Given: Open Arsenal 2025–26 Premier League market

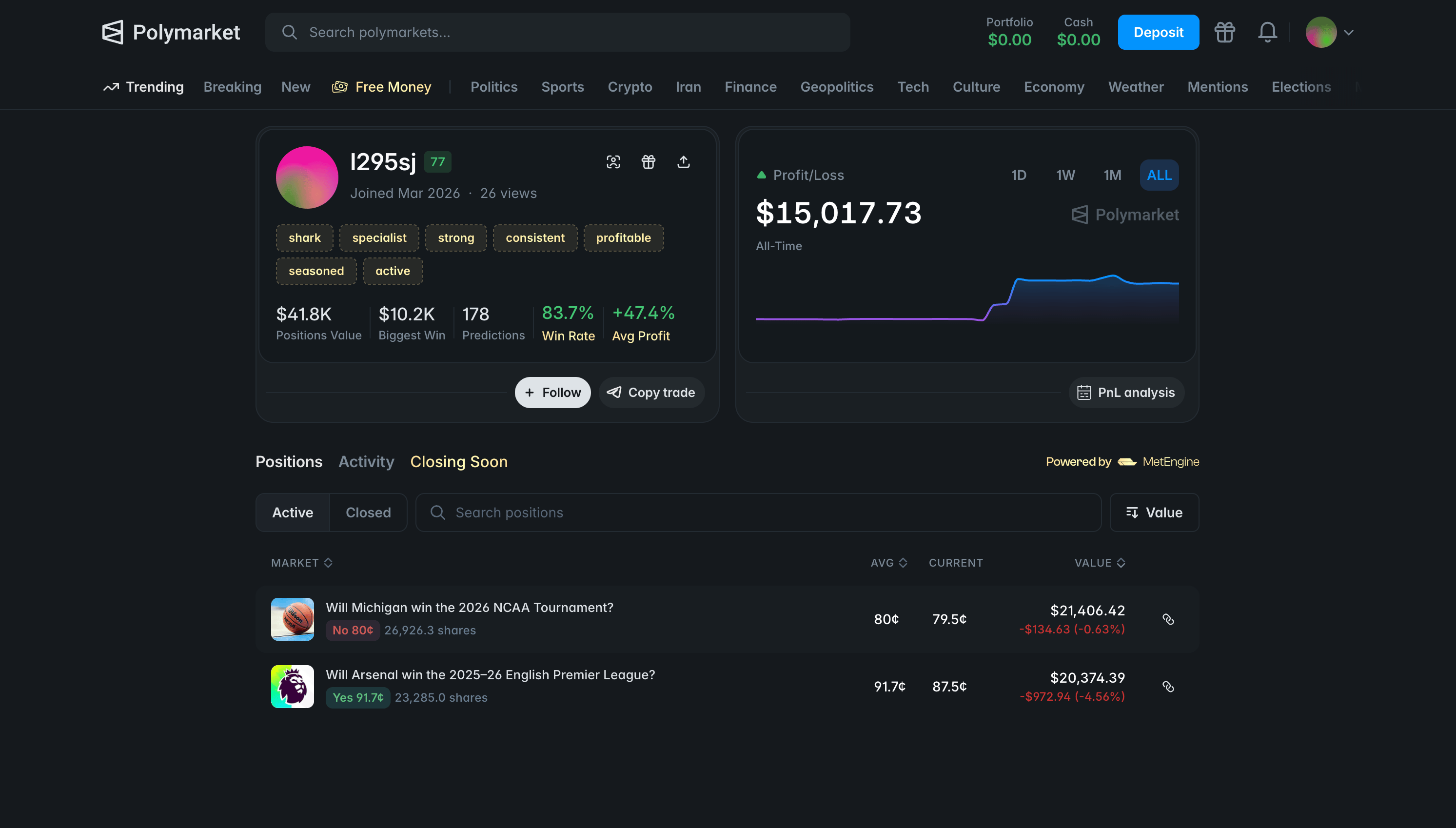Looking at the screenshot, I should coord(490,675).
